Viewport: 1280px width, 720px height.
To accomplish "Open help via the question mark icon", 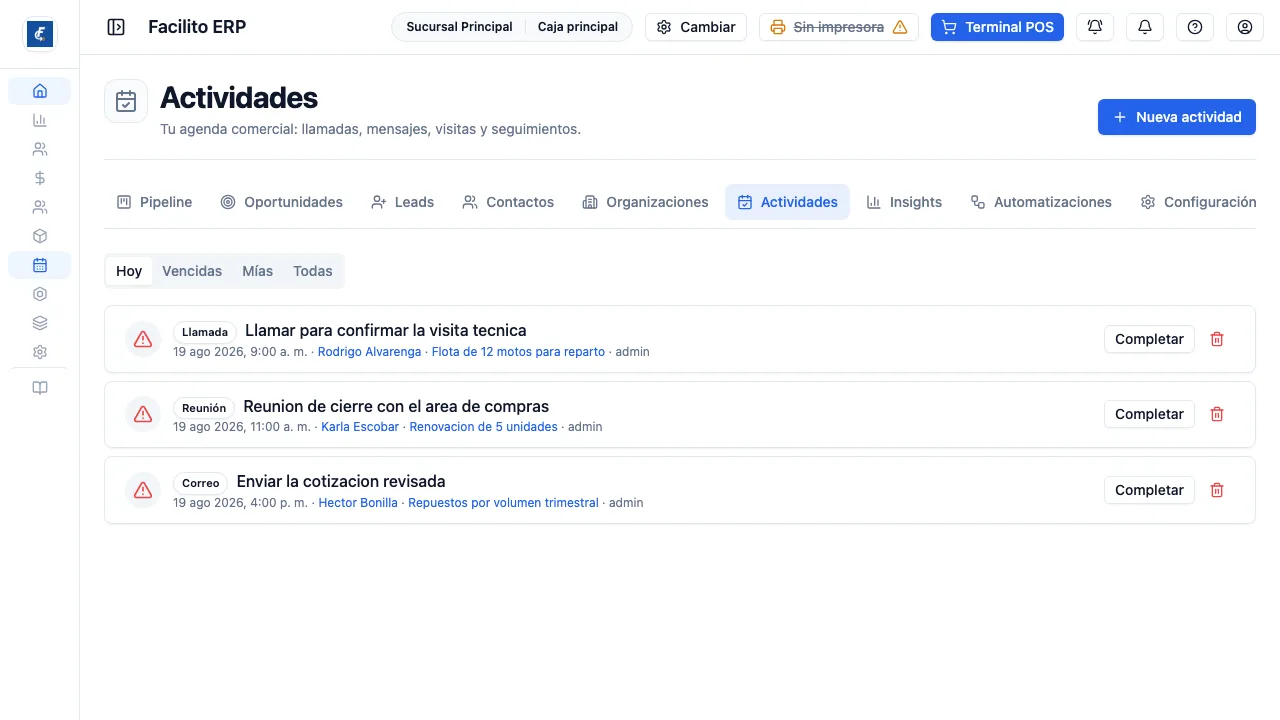I will 1195,27.
